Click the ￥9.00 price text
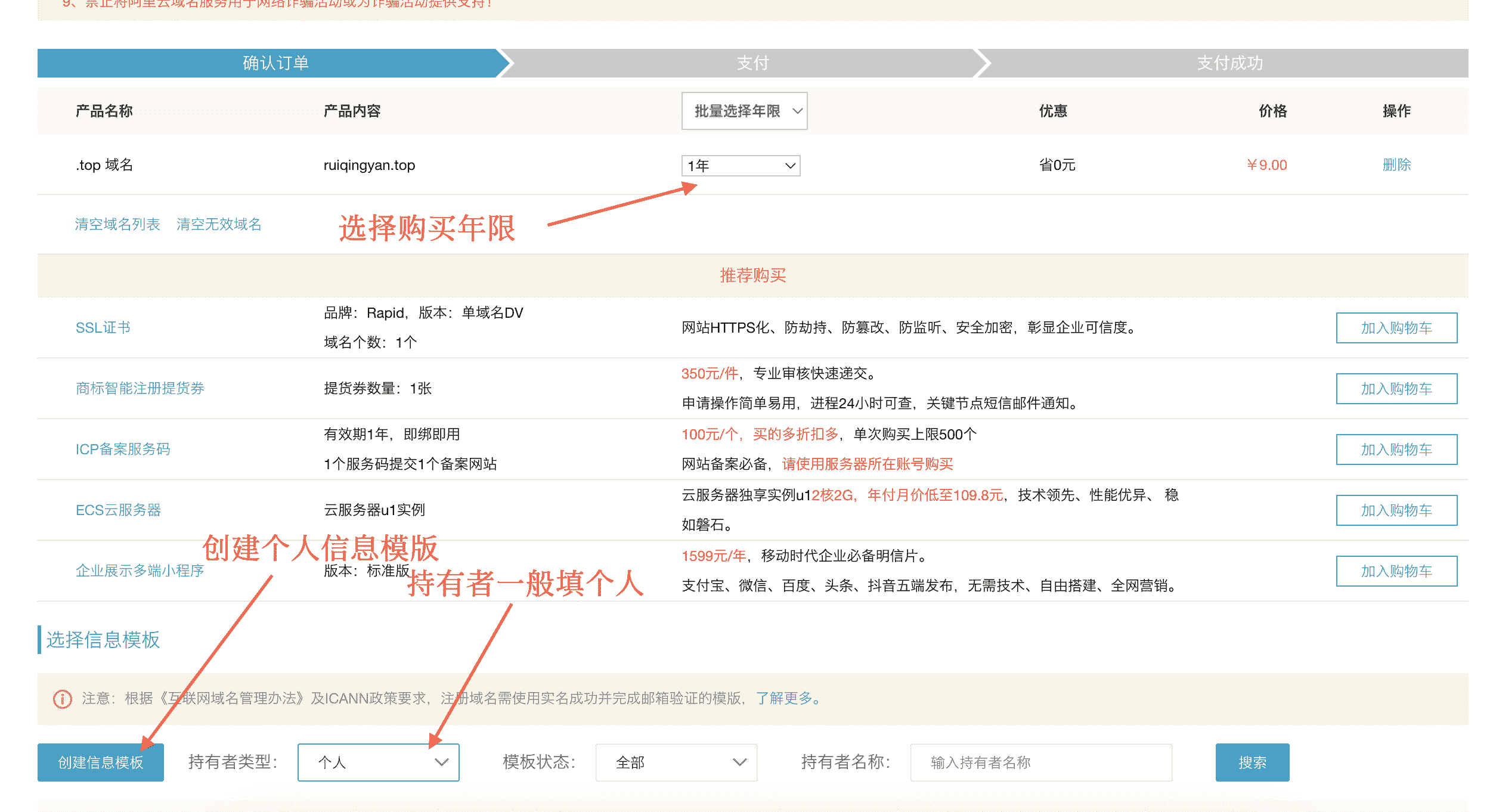The width and height of the screenshot is (1493, 812). tap(1266, 165)
